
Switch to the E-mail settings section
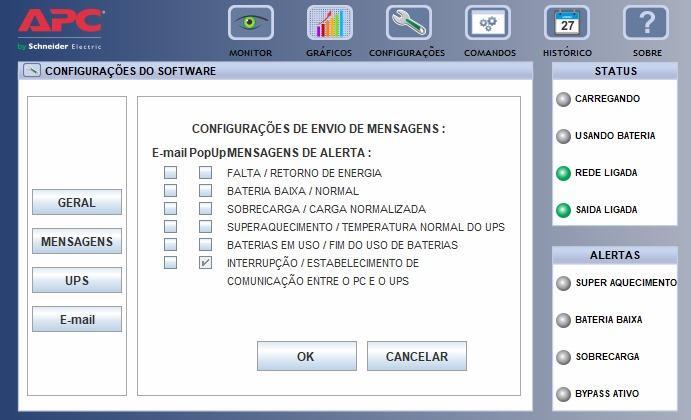pyautogui.click(x=77, y=319)
